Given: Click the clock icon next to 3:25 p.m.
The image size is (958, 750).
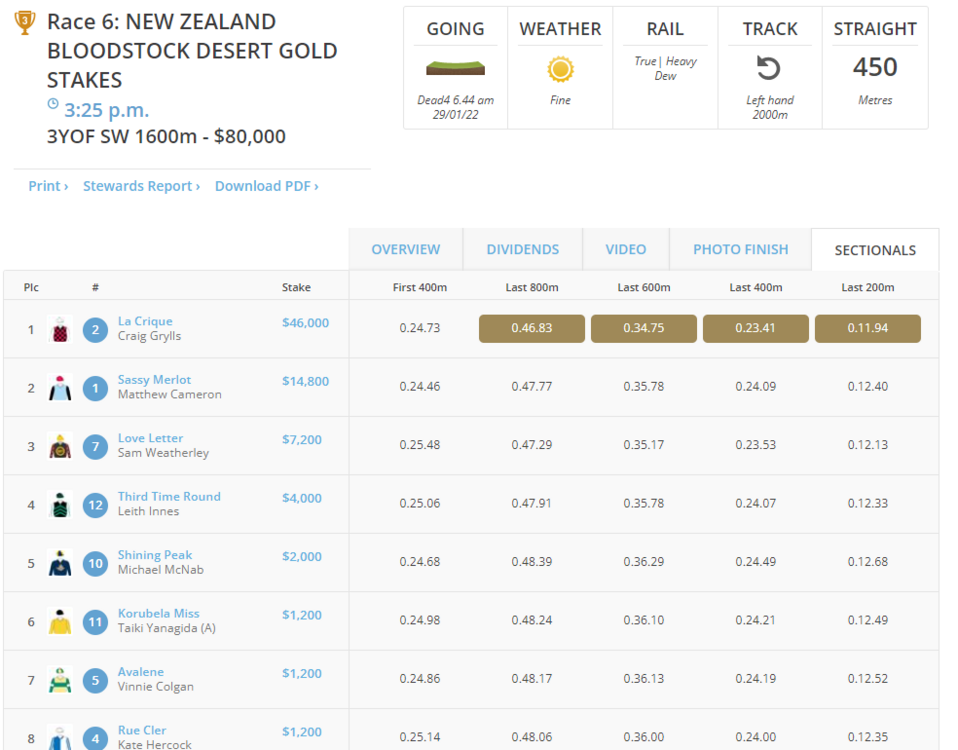Looking at the screenshot, I should click(x=53, y=105).
